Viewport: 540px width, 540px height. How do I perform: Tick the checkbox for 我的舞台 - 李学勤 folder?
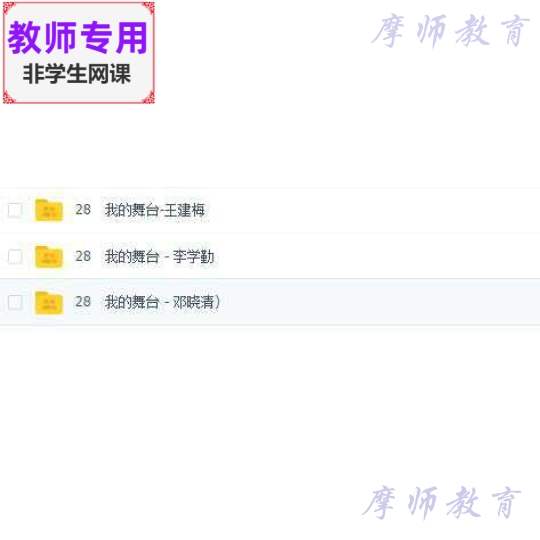point(15,257)
